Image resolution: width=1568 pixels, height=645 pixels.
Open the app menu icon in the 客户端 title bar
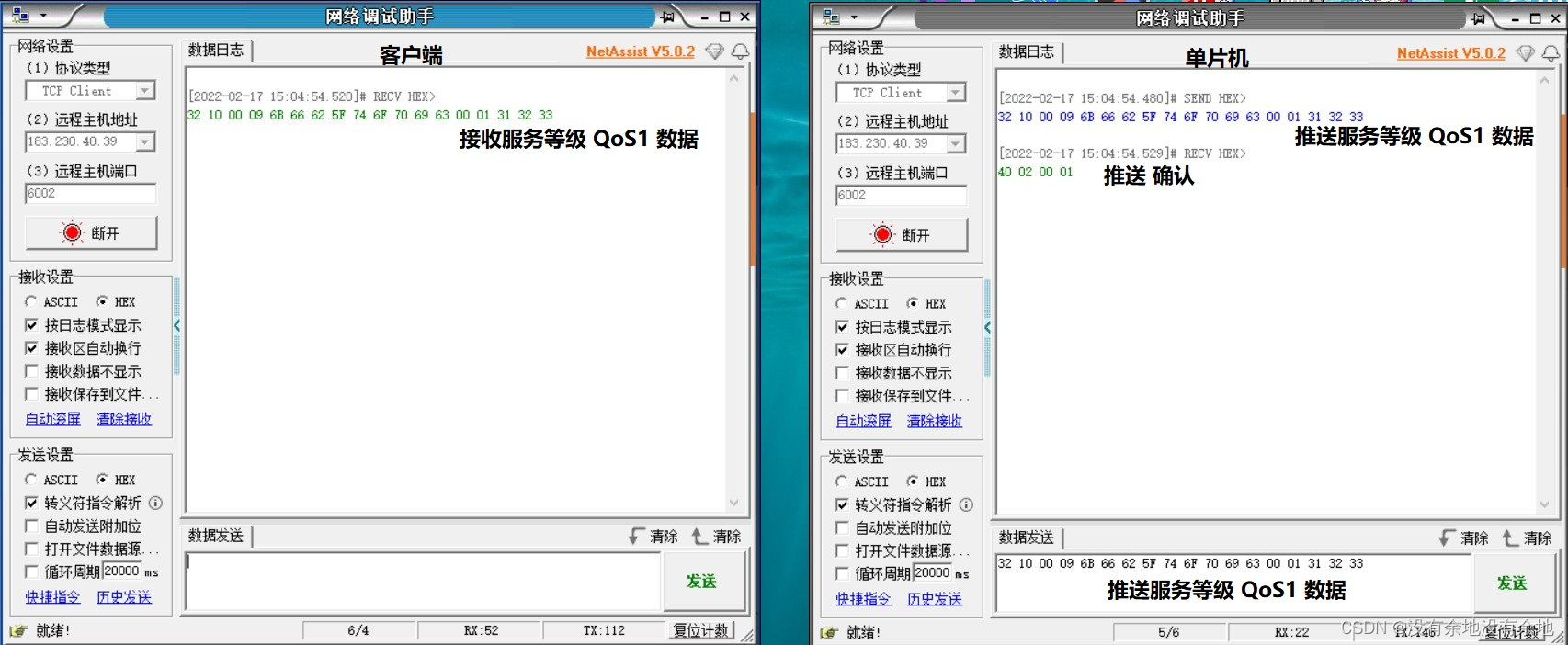(x=20, y=16)
